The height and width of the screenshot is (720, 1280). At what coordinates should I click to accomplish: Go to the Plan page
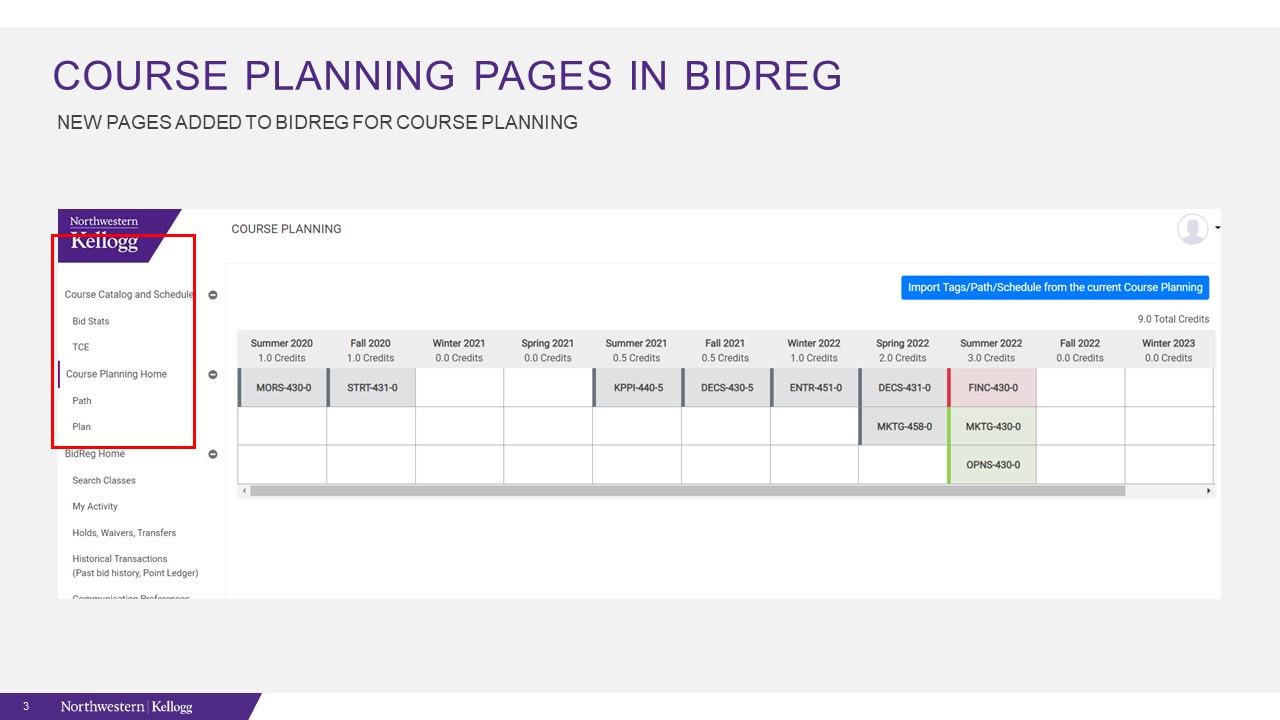tap(82, 427)
